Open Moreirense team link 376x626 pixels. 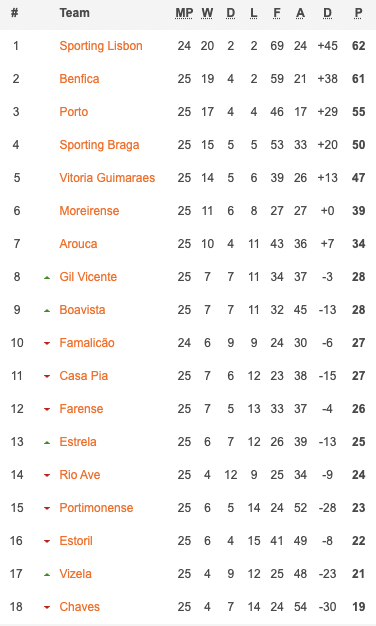89,211
